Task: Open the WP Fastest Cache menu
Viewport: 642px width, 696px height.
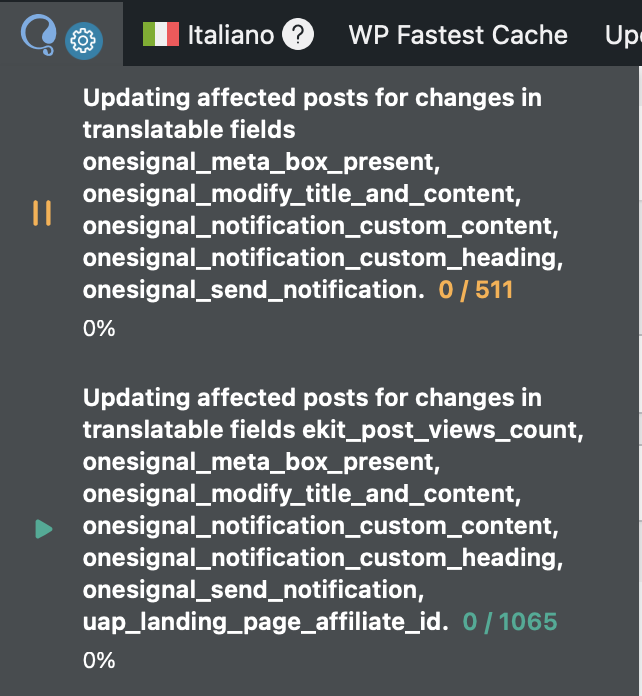Action: (x=458, y=35)
